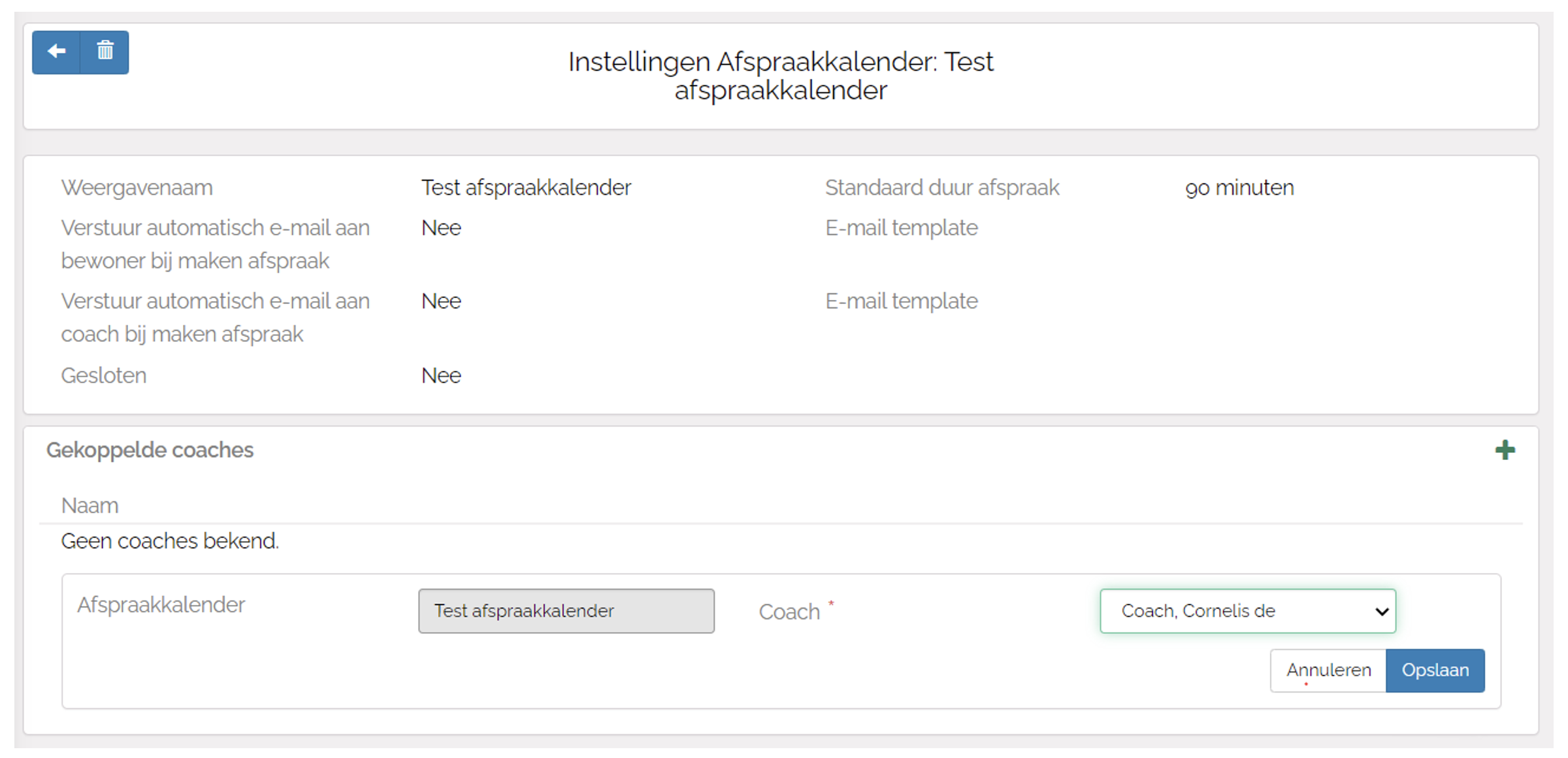Image resolution: width=1568 pixels, height=758 pixels.
Task: Click the Afspraakkalender label in the form
Action: pyautogui.click(x=161, y=605)
